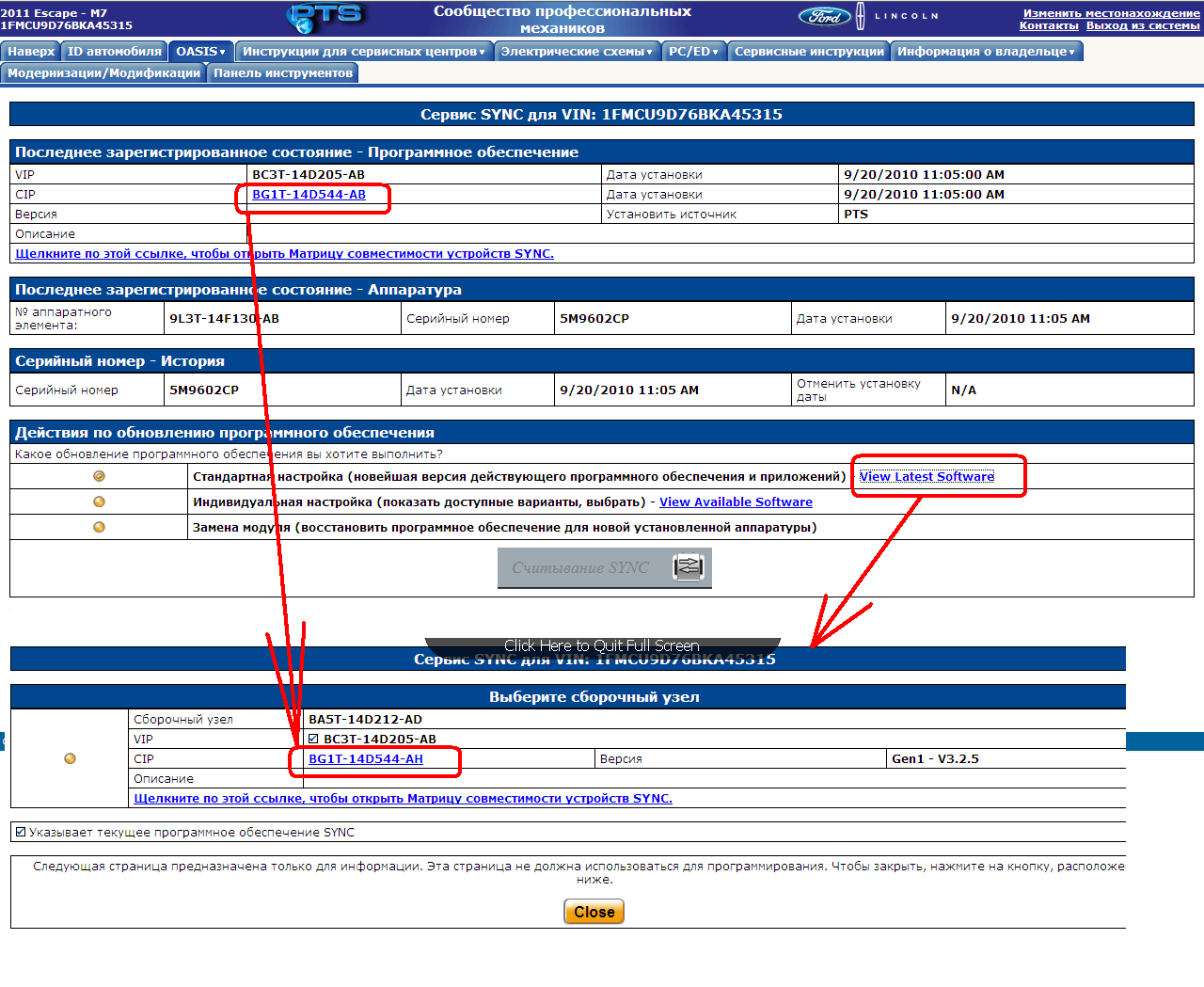Screen dimensions: 1204x987
Task: Click the N/A cancel install date value
Action: tap(963, 390)
